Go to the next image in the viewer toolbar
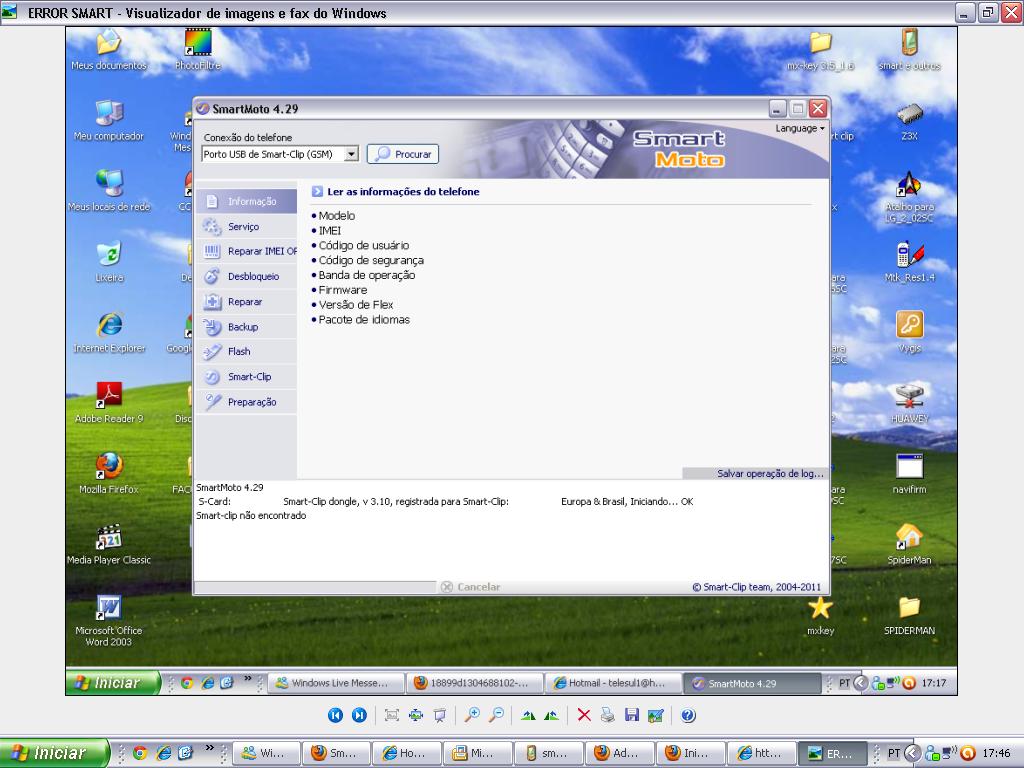Screen dimensions: 1024x768 point(359,715)
